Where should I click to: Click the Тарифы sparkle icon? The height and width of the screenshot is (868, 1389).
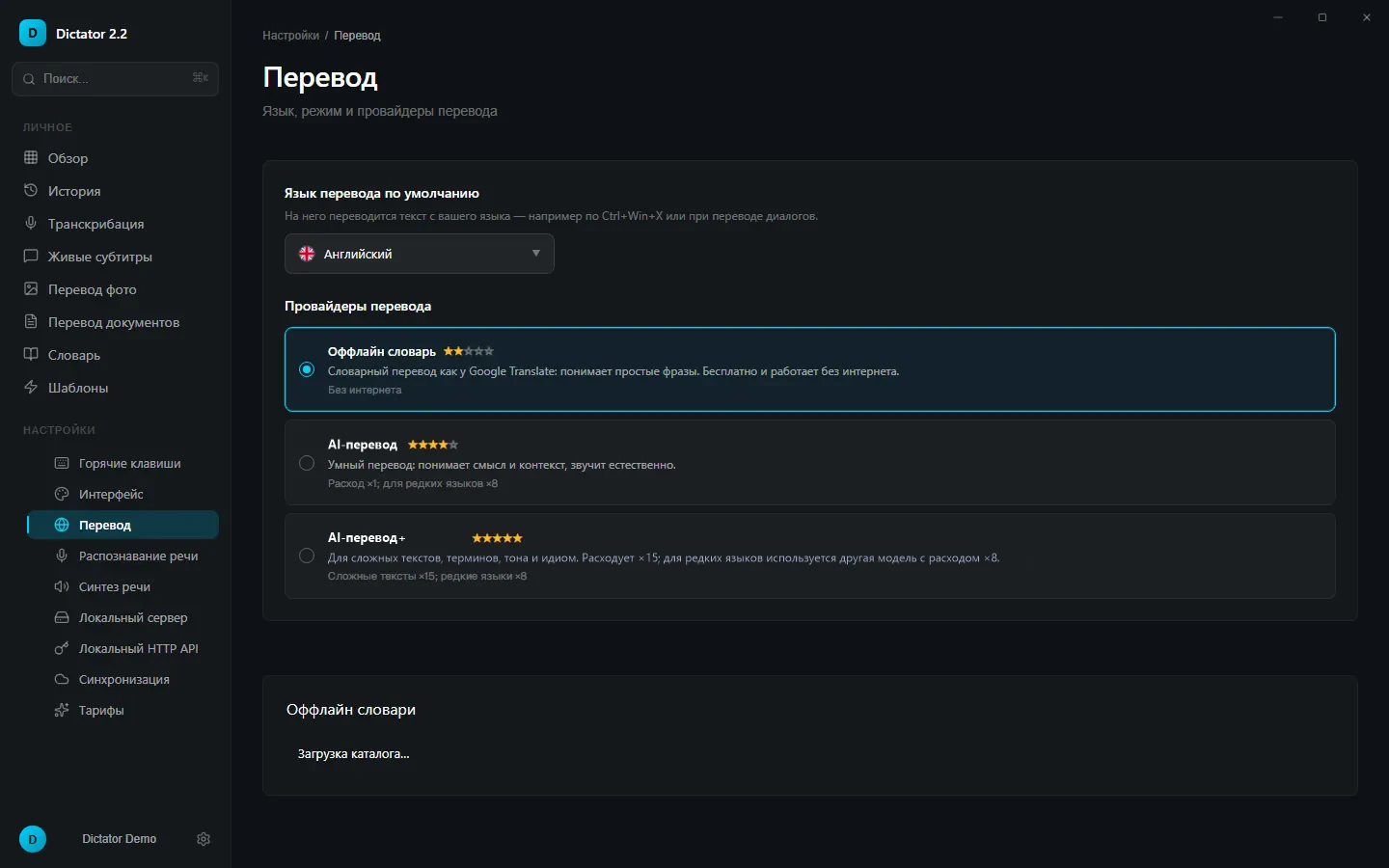coord(62,710)
